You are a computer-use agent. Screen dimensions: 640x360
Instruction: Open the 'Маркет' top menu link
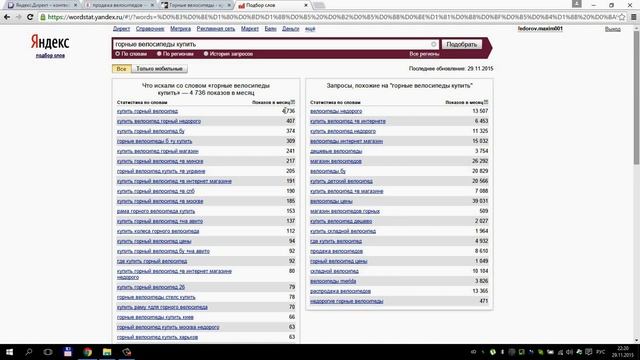(x=250, y=29)
